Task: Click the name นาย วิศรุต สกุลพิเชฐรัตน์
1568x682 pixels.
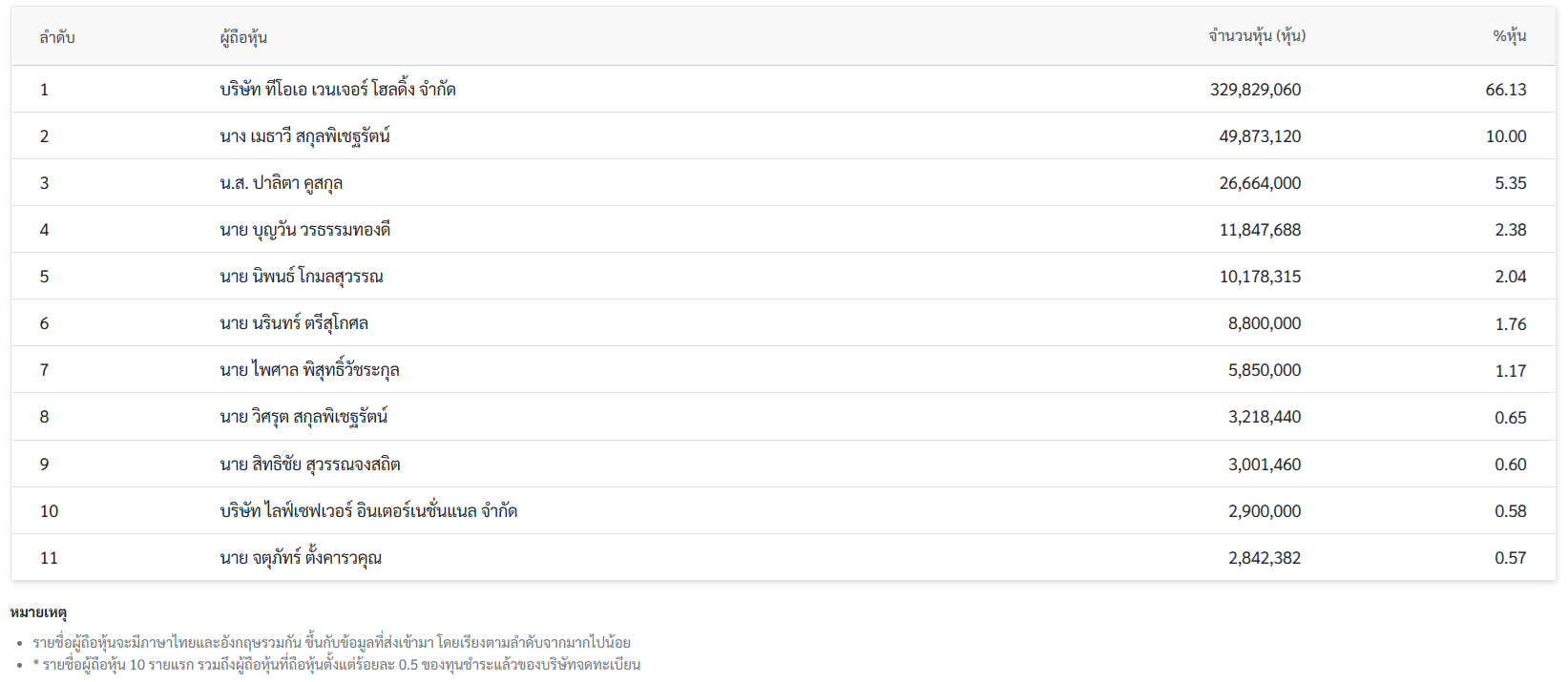Action: (303, 417)
